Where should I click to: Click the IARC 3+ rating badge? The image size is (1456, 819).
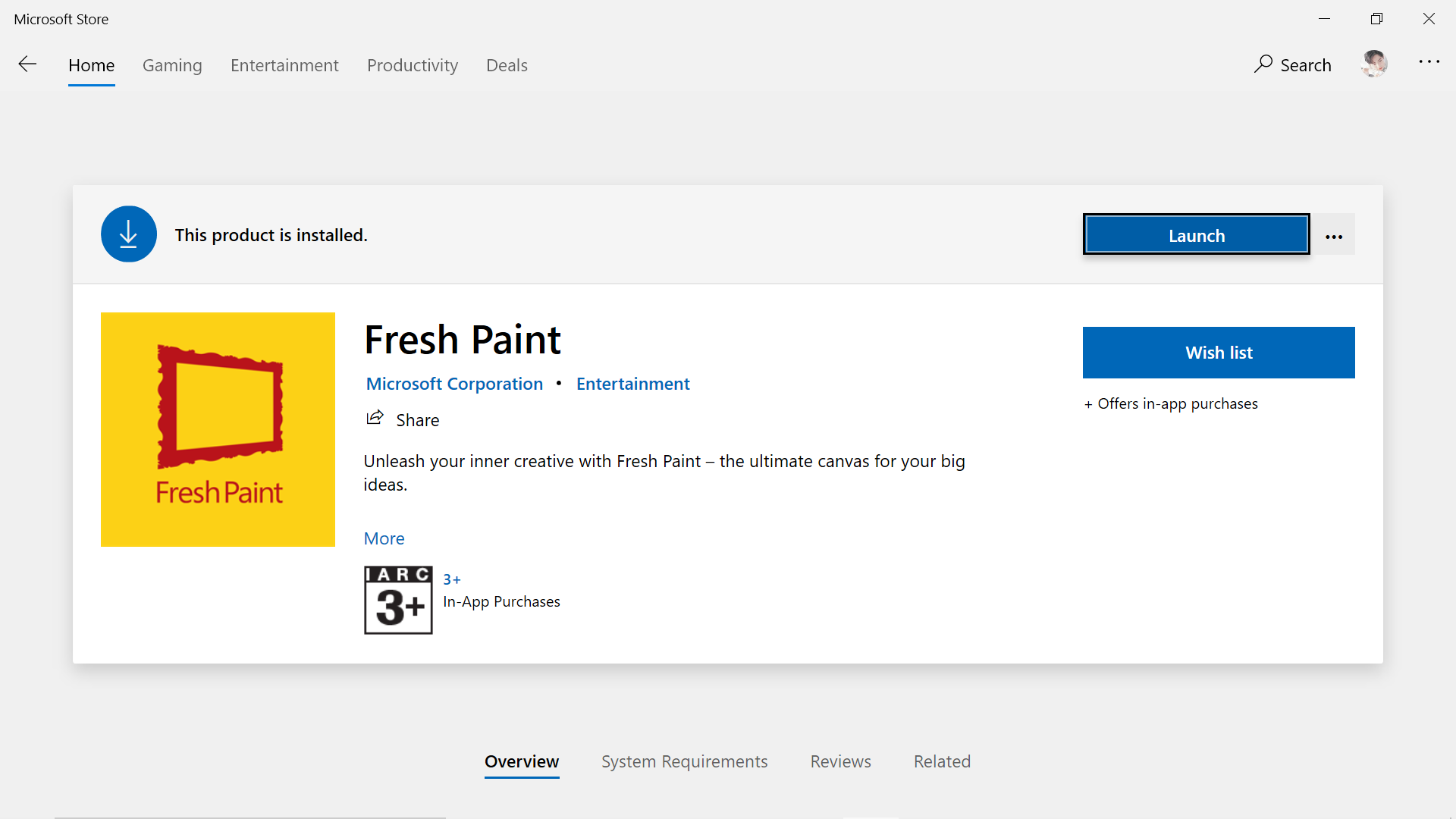pyautogui.click(x=398, y=600)
